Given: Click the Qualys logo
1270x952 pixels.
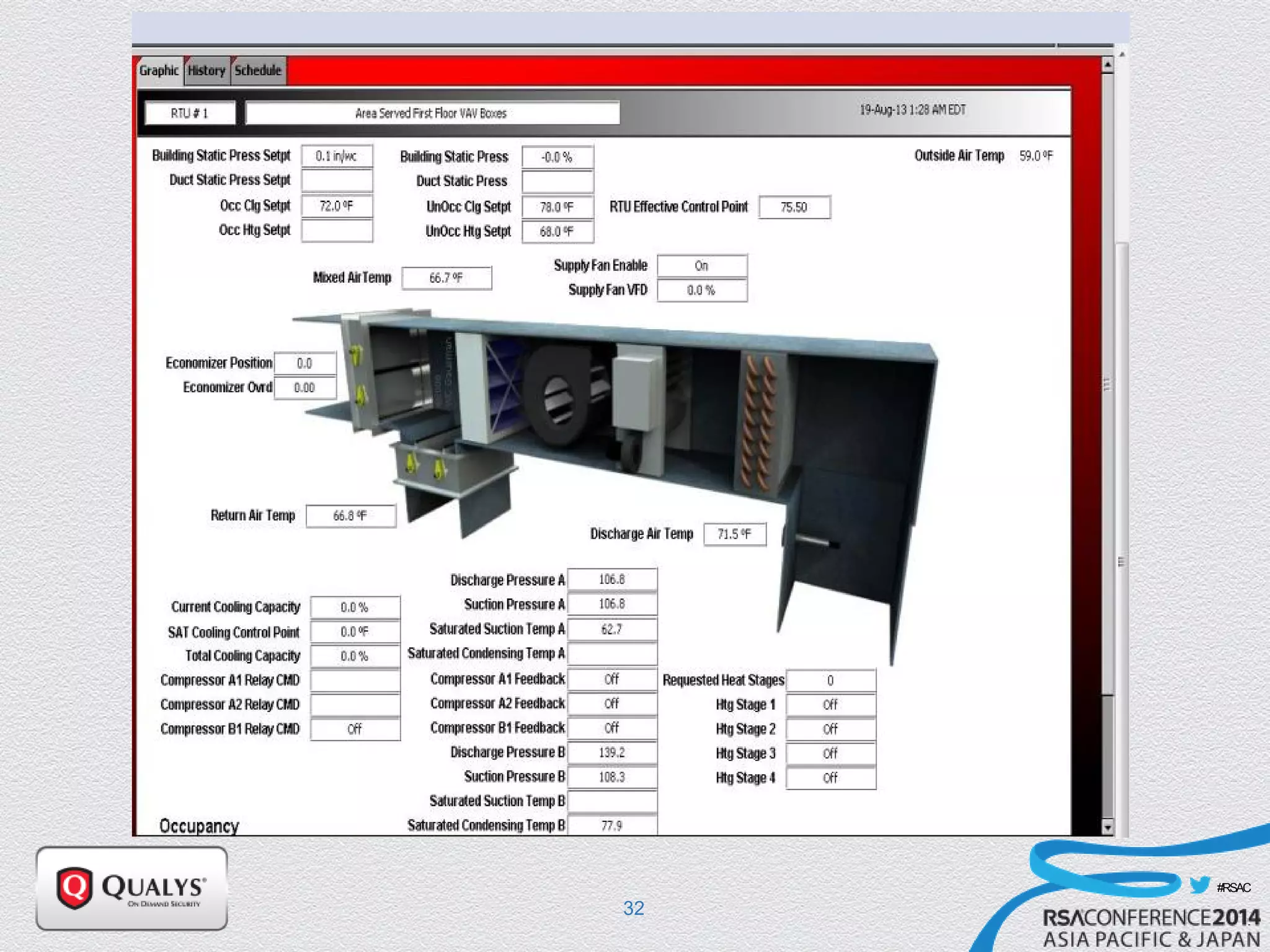Looking at the screenshot, I should [131, 888].
